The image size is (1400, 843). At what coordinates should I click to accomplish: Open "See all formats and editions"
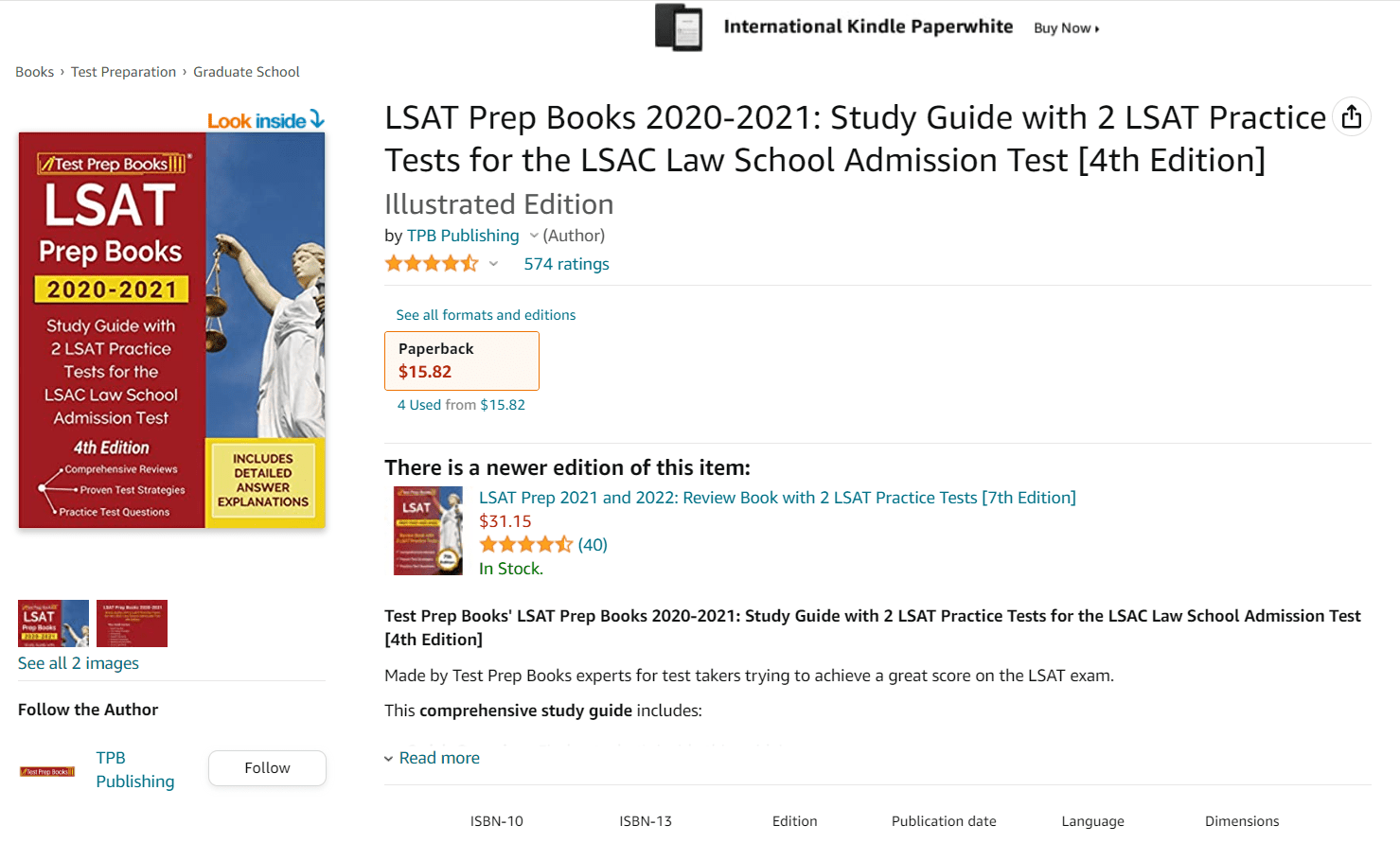click(486, 314)
